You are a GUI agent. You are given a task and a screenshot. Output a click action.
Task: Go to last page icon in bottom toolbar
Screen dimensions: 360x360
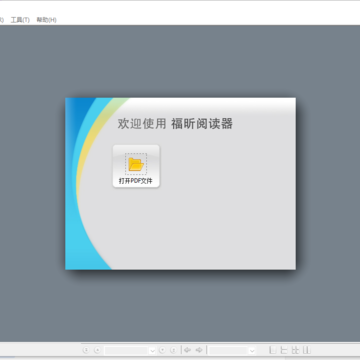pos(173,350)
